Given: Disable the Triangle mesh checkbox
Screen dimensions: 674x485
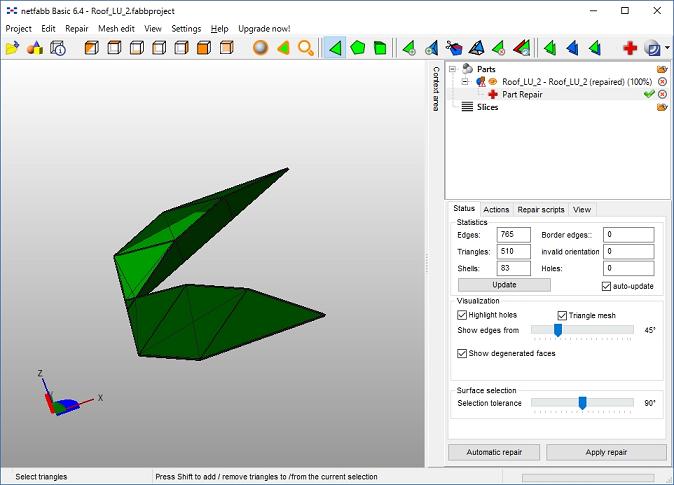Looking at the screenshot, I should point(562,315).
